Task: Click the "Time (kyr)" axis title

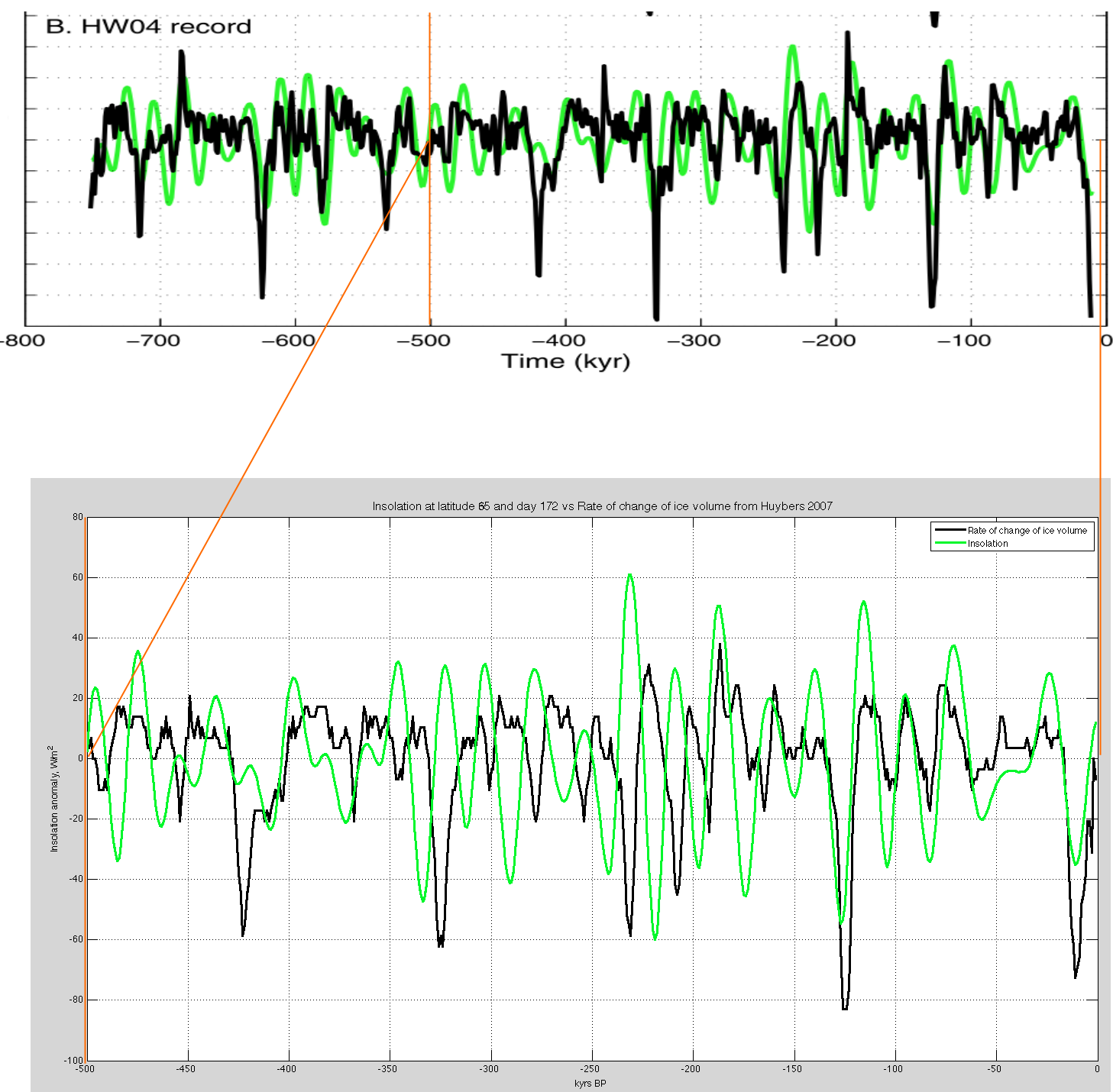Action: click(565, 361)
